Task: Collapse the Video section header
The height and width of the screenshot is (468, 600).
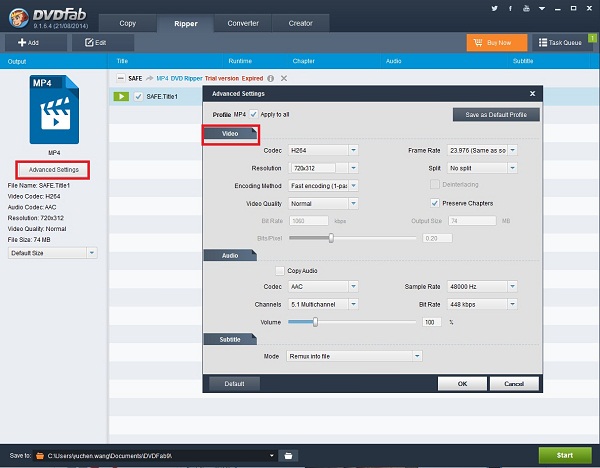Action: [x=230, y=134]
